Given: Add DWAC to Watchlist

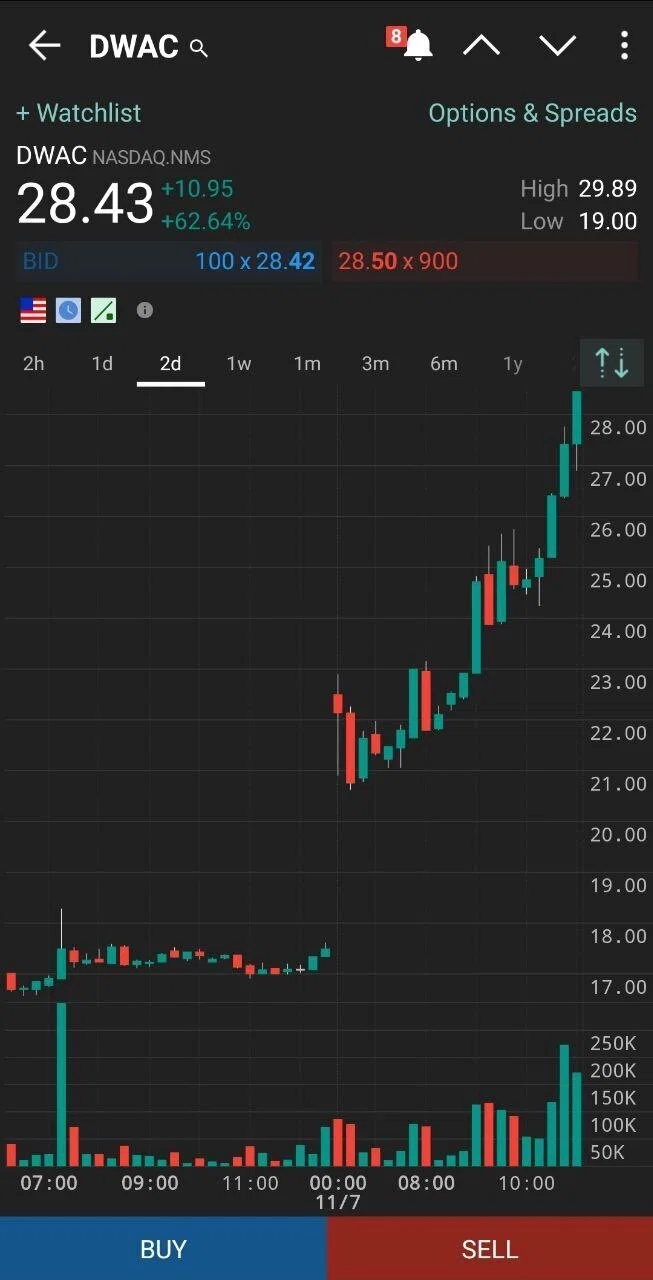Looking at the screenshot, I should click(79, 113).
